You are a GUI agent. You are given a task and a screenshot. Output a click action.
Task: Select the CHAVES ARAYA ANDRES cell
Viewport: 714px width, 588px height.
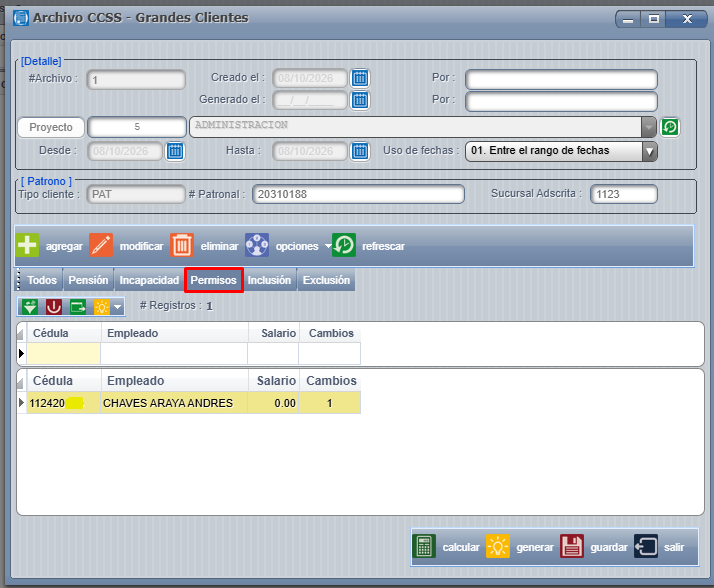point(174,403)
